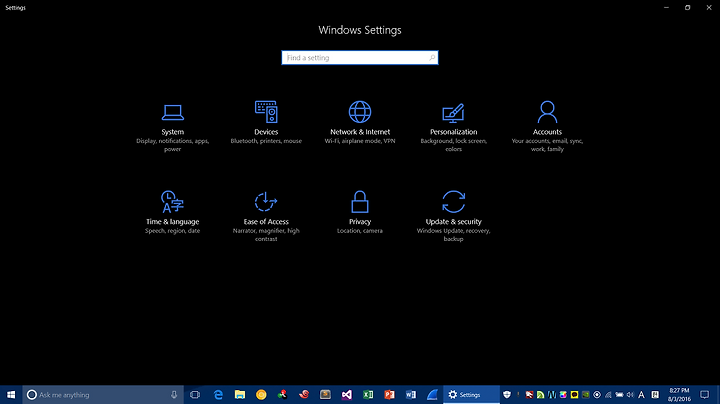The height and width of the screenshot is (404, 720).
Task: Click Cortana Ask me anything box
Action: coord(103,395)
